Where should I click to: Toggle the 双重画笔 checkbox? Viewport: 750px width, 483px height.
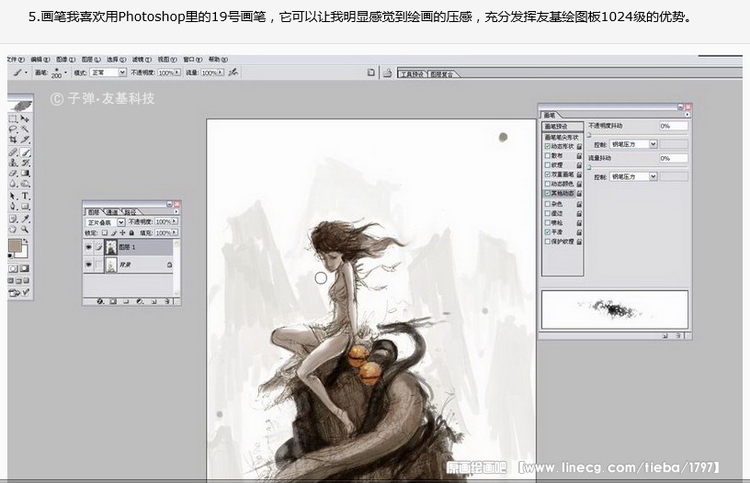pyautogui.click(x=547, y=175)
